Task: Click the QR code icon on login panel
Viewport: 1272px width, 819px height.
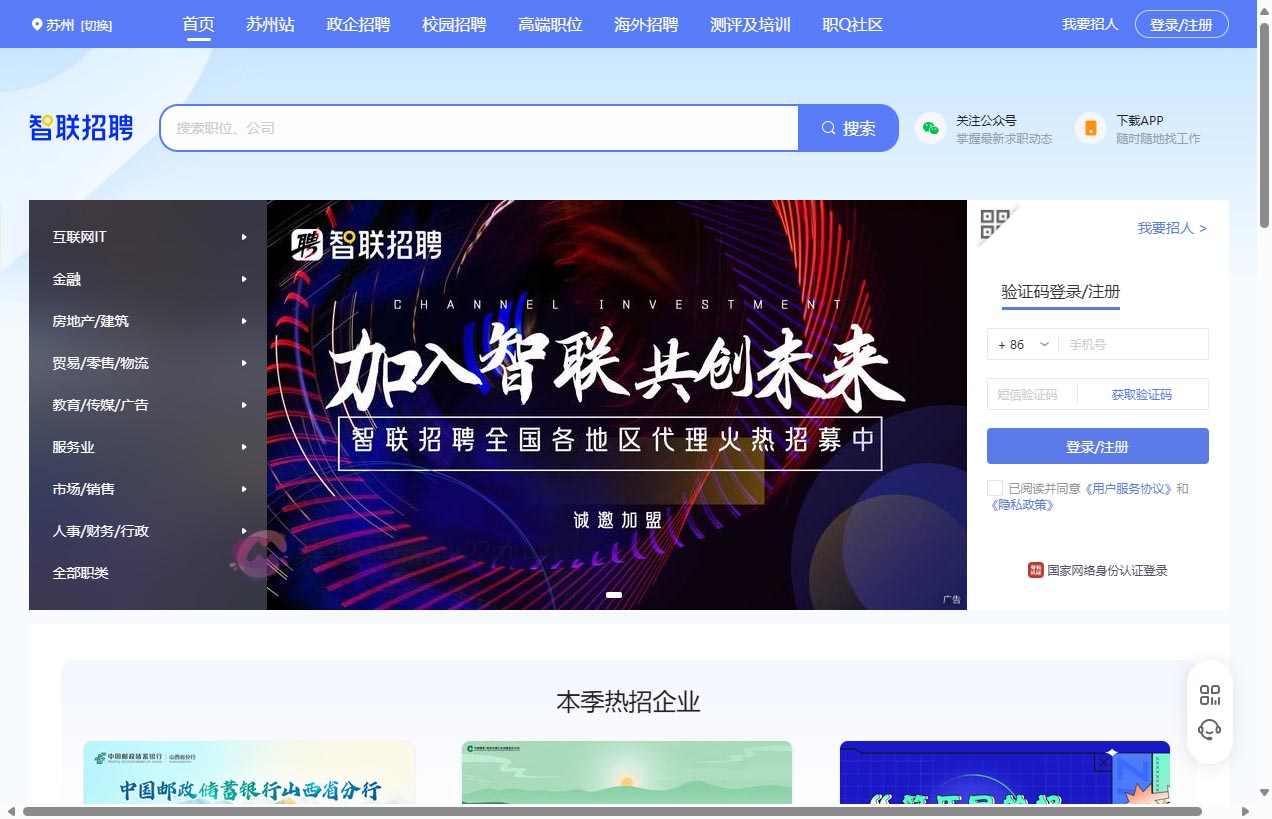Action: pos(994,226)
